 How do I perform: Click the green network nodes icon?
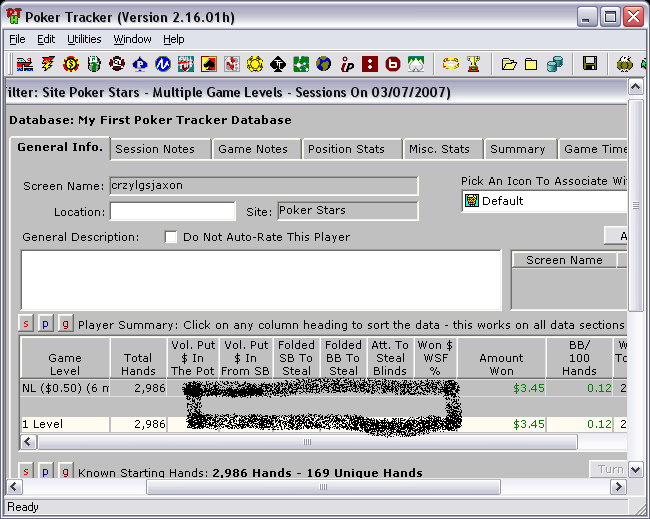[301, 64]
